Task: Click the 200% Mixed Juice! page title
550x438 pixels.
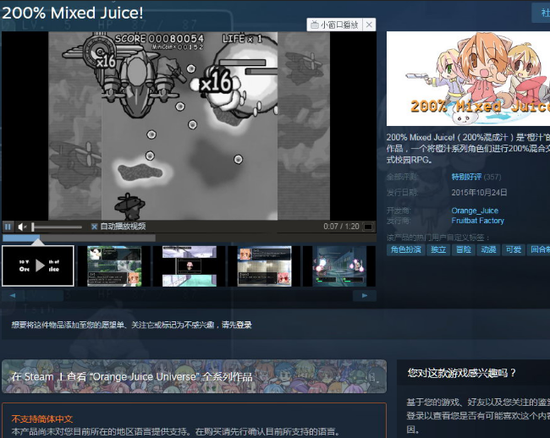Action: click(72, 13)
